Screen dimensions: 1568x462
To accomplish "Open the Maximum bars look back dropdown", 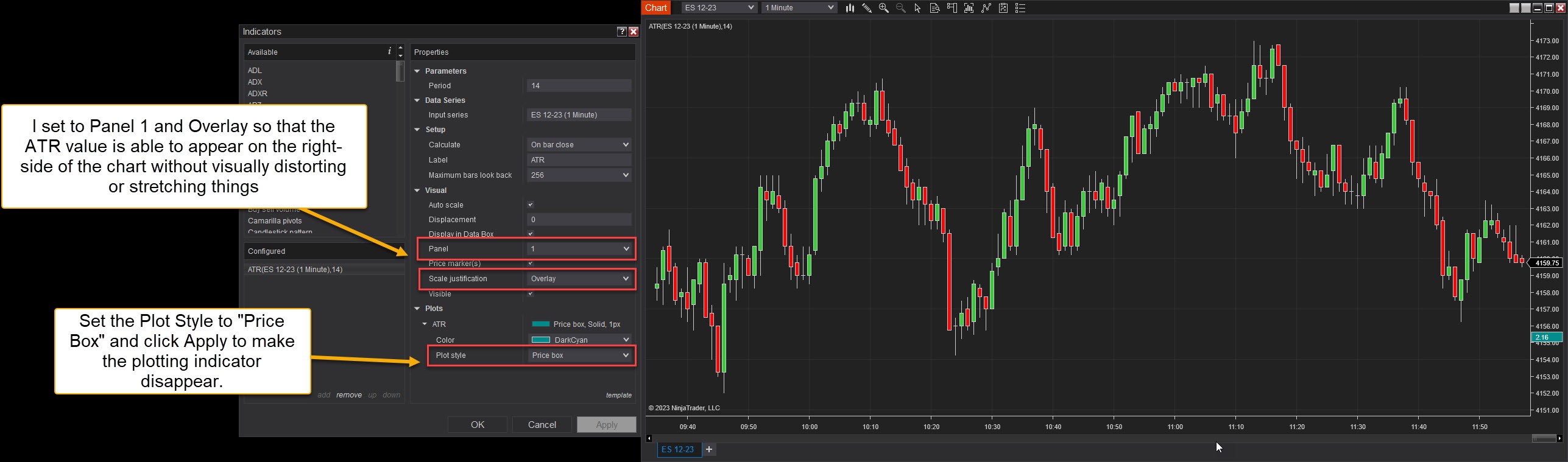I will pyautogui.click(x=579, y=175).
